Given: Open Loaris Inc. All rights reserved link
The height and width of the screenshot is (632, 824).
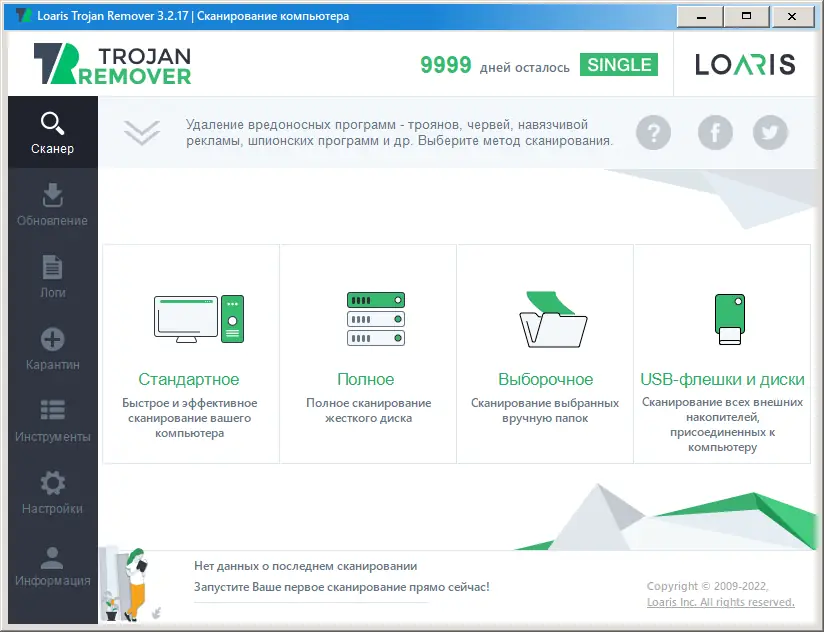Looking at the screenshot, I should click(720, 602).
